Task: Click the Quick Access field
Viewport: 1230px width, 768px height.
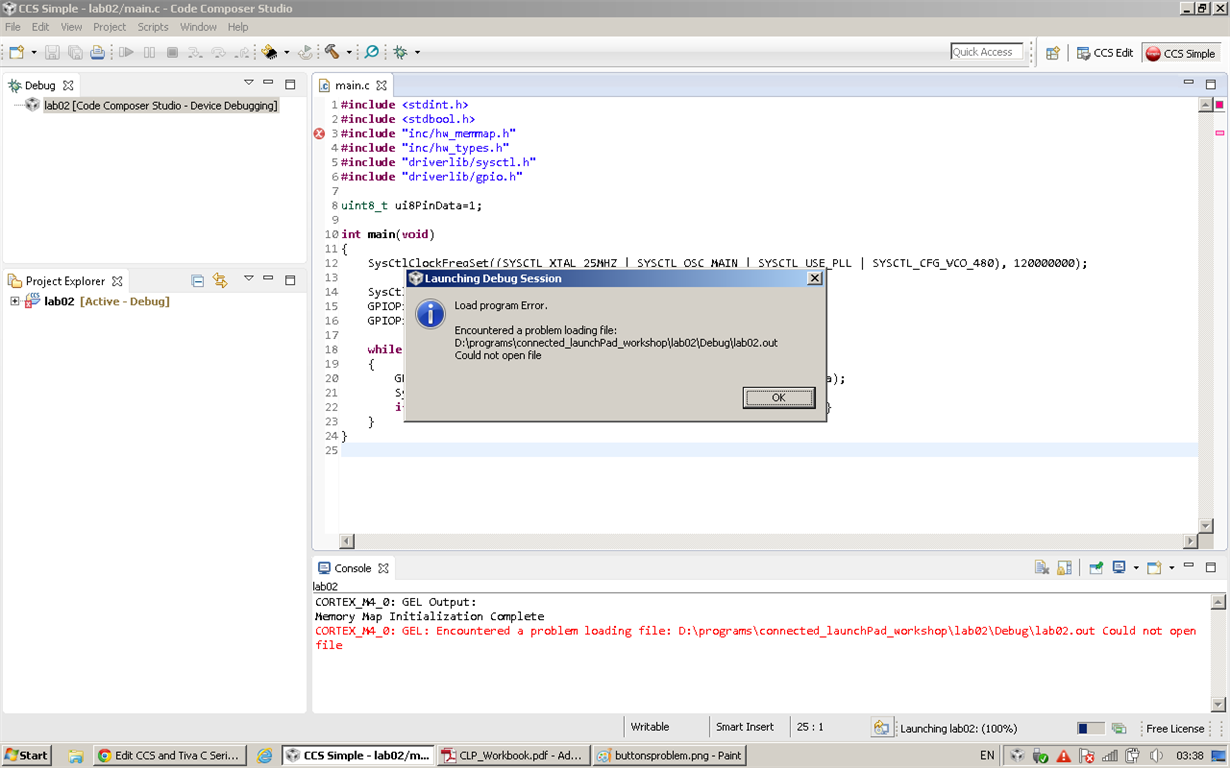Action: (987, 52)
